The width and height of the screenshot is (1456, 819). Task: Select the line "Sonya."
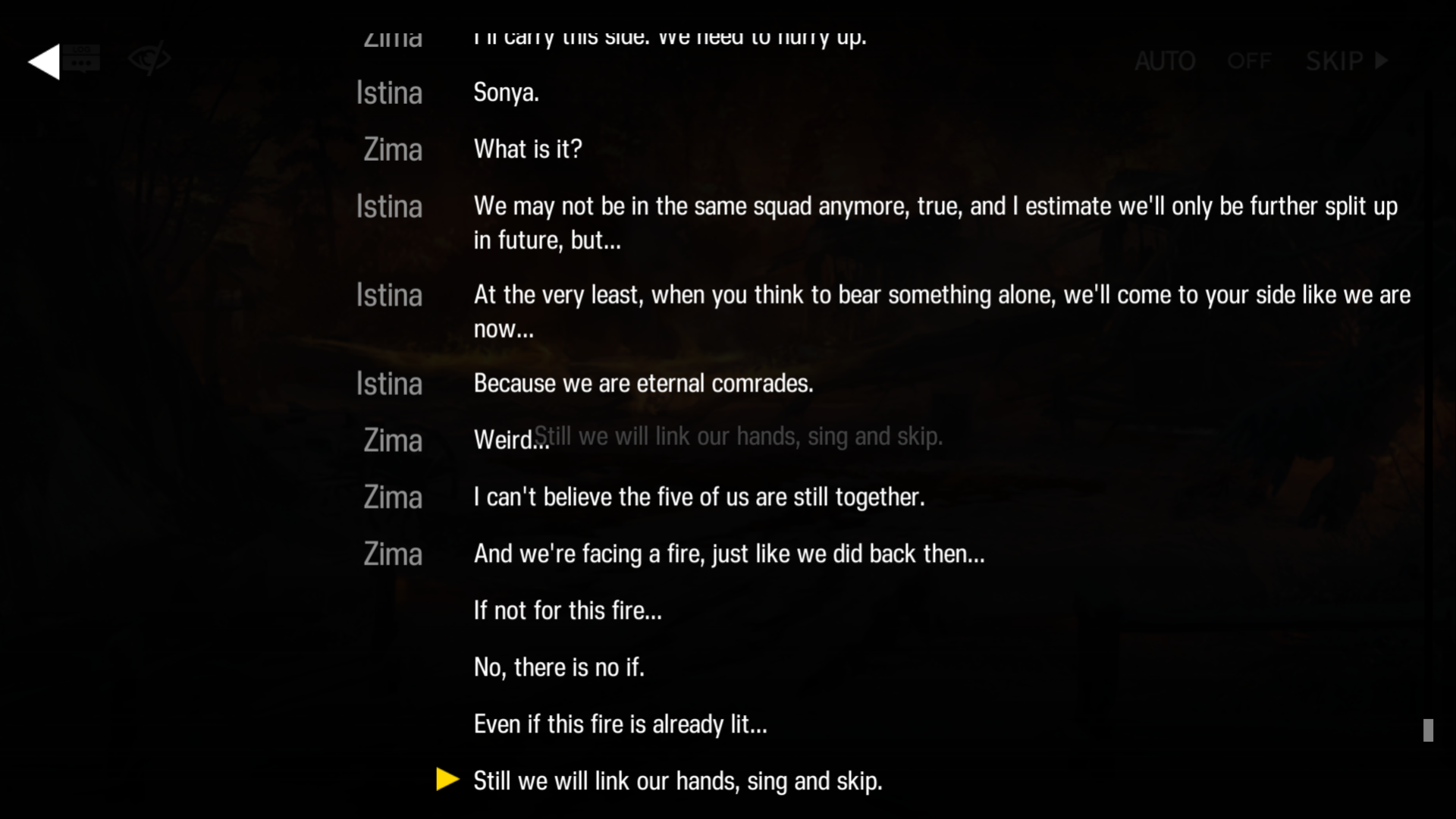coord(506,93)
